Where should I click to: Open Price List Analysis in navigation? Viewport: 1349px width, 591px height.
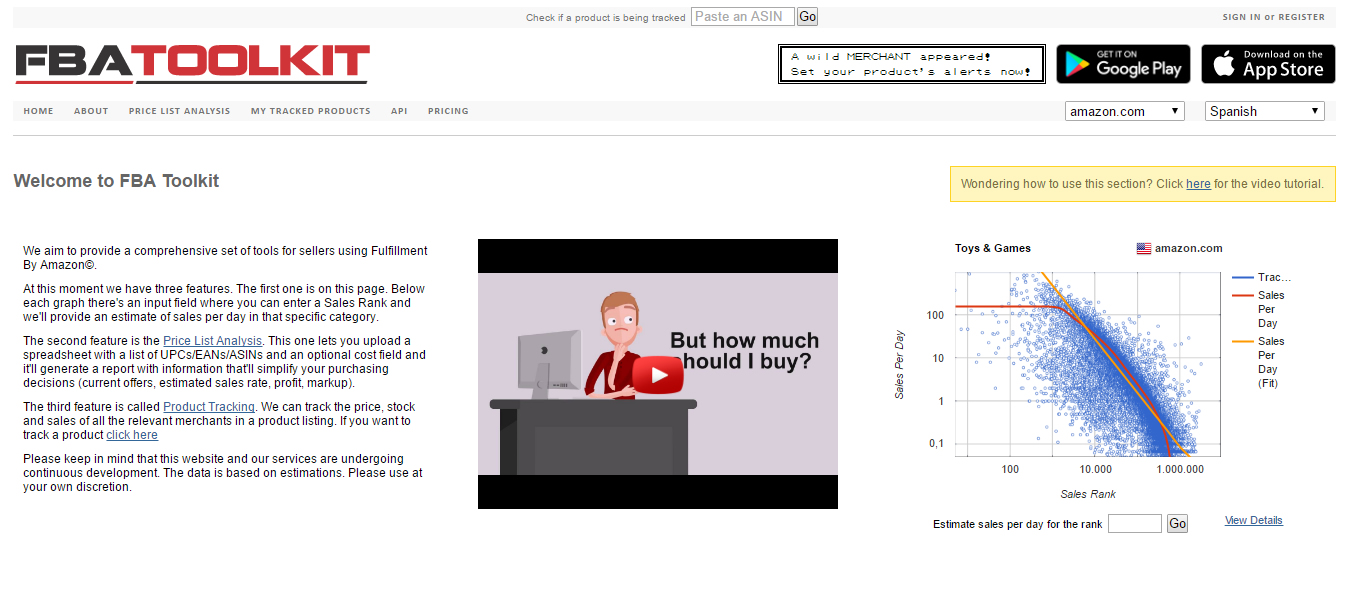click(x=179, y=111)
